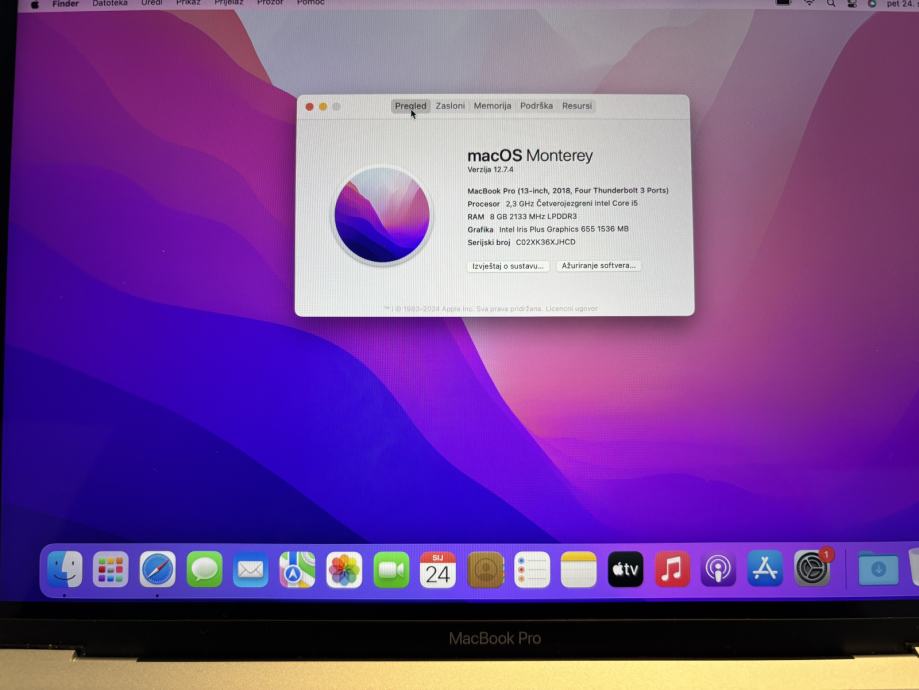Viewport: 919px width, 690px height.
Task: Open Reminders app in the Dock
Action: (x=532, y=569)
